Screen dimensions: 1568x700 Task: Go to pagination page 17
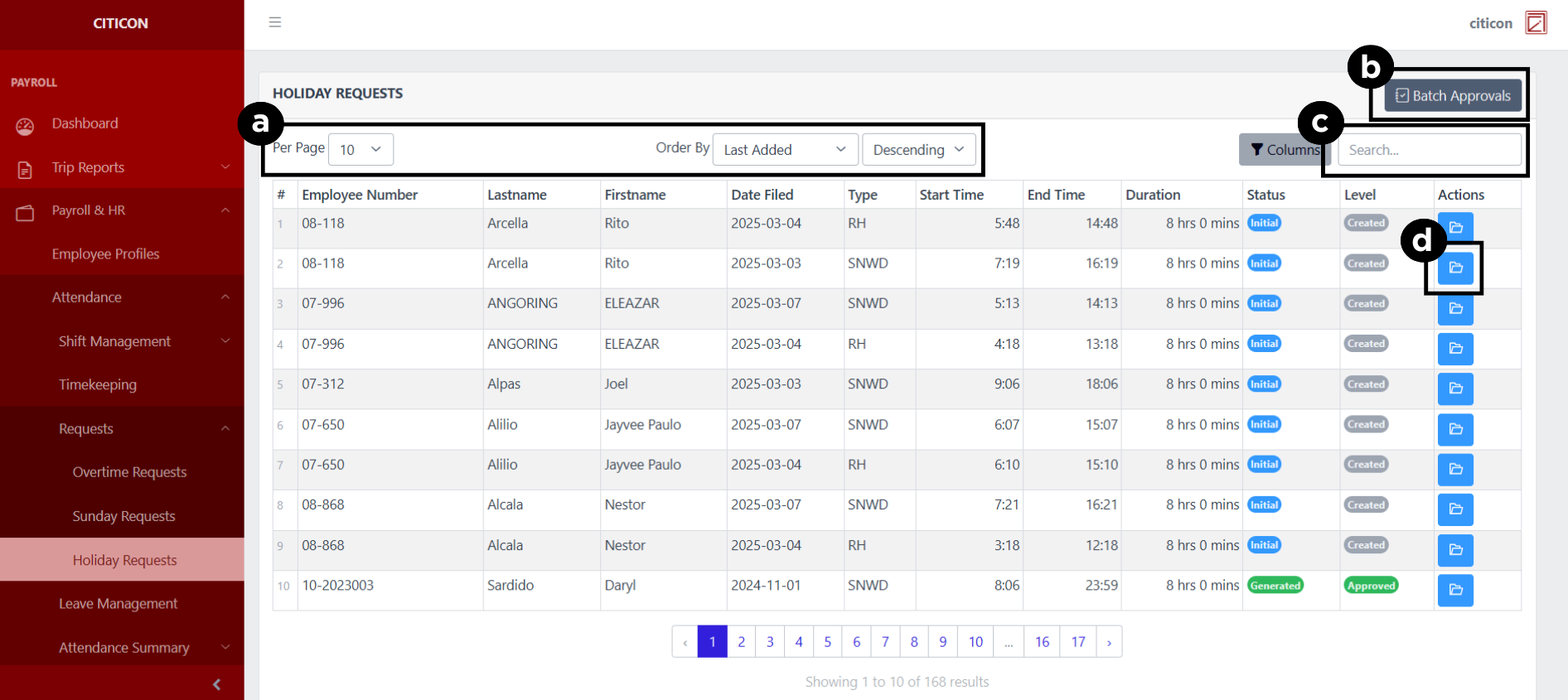point(1077,642)
